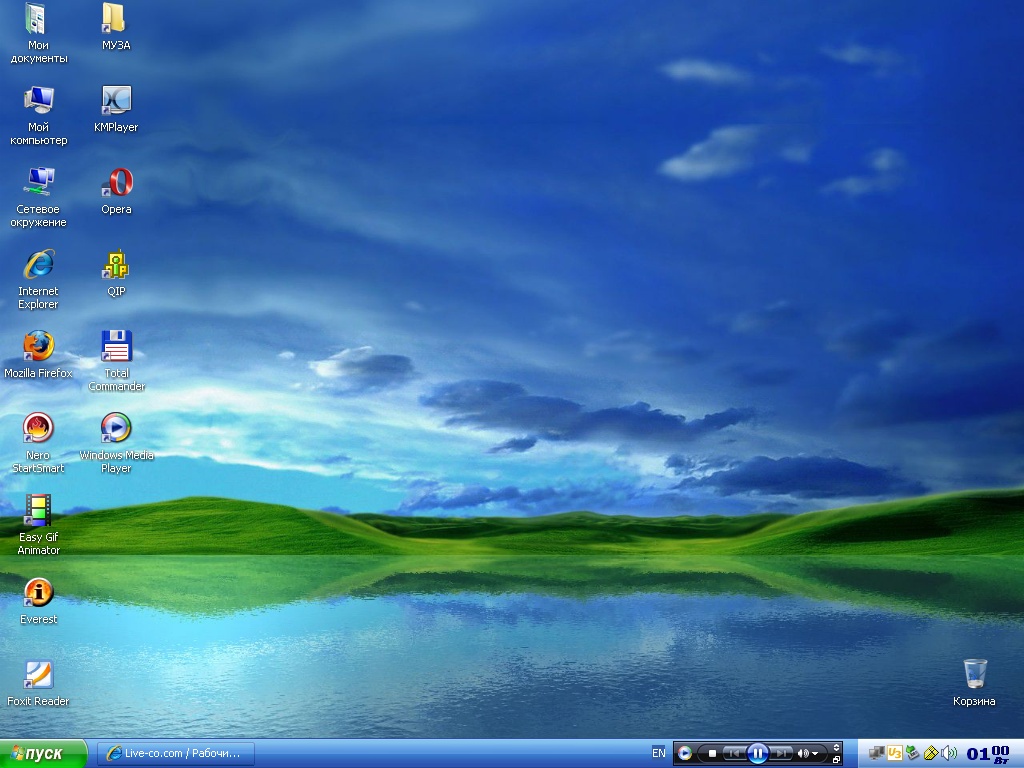Open the EN language indicator menu

[x=658, y=753]
